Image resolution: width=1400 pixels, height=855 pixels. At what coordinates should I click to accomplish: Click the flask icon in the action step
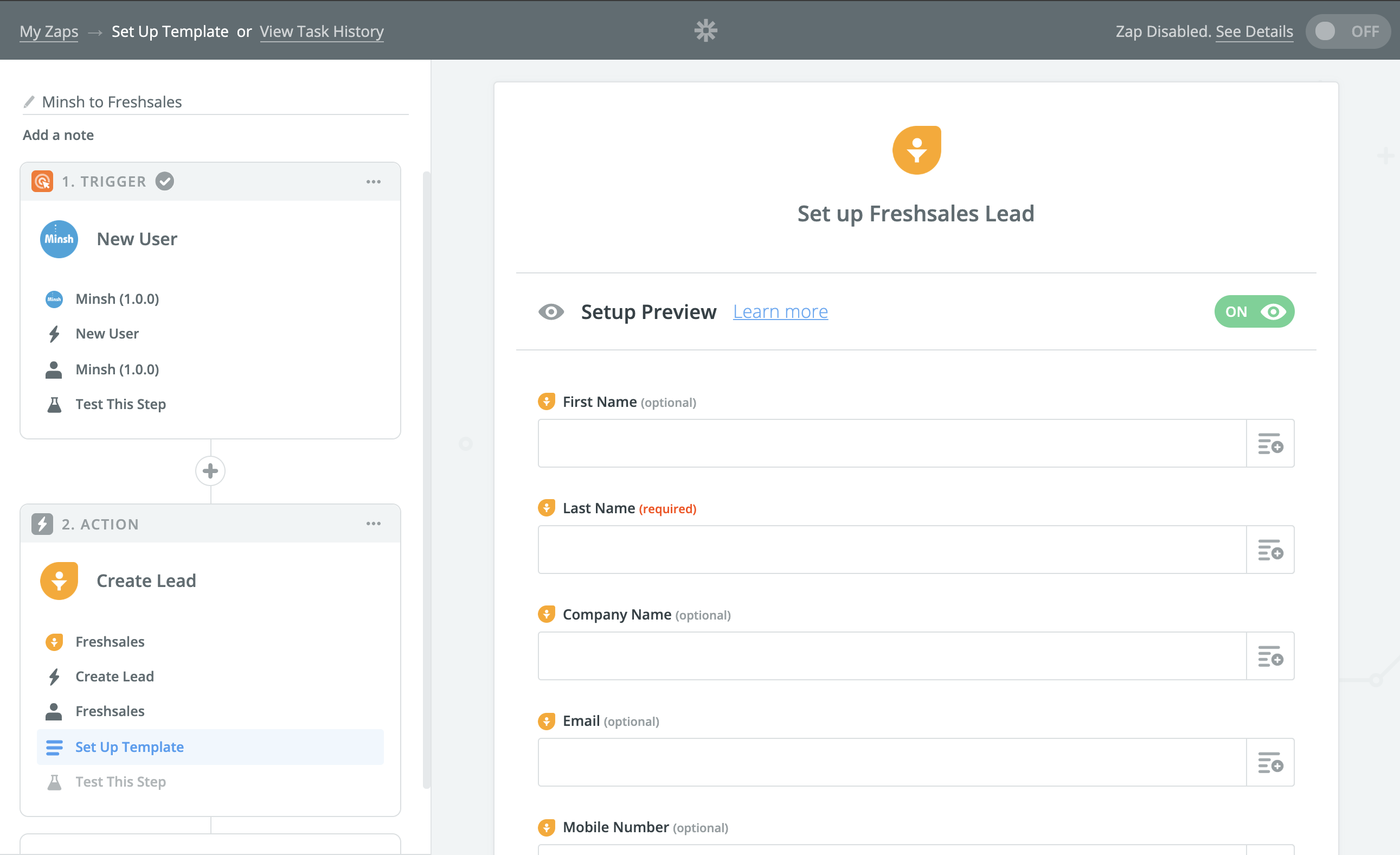coord(54,782)
